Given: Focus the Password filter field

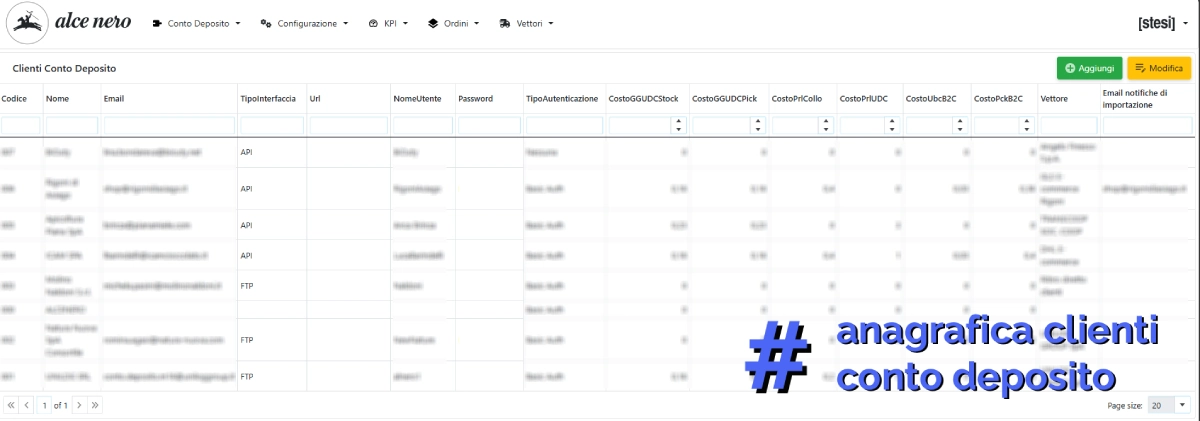Looking at the screenshot, I should (489, 126).
